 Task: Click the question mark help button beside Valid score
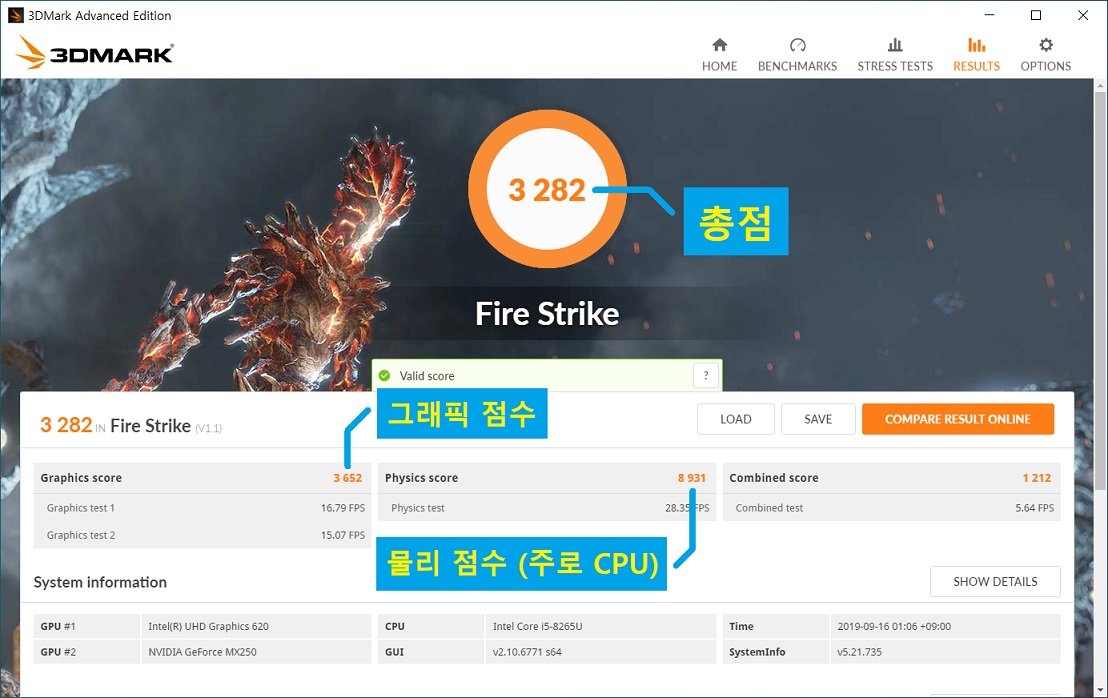click(705, 375)
